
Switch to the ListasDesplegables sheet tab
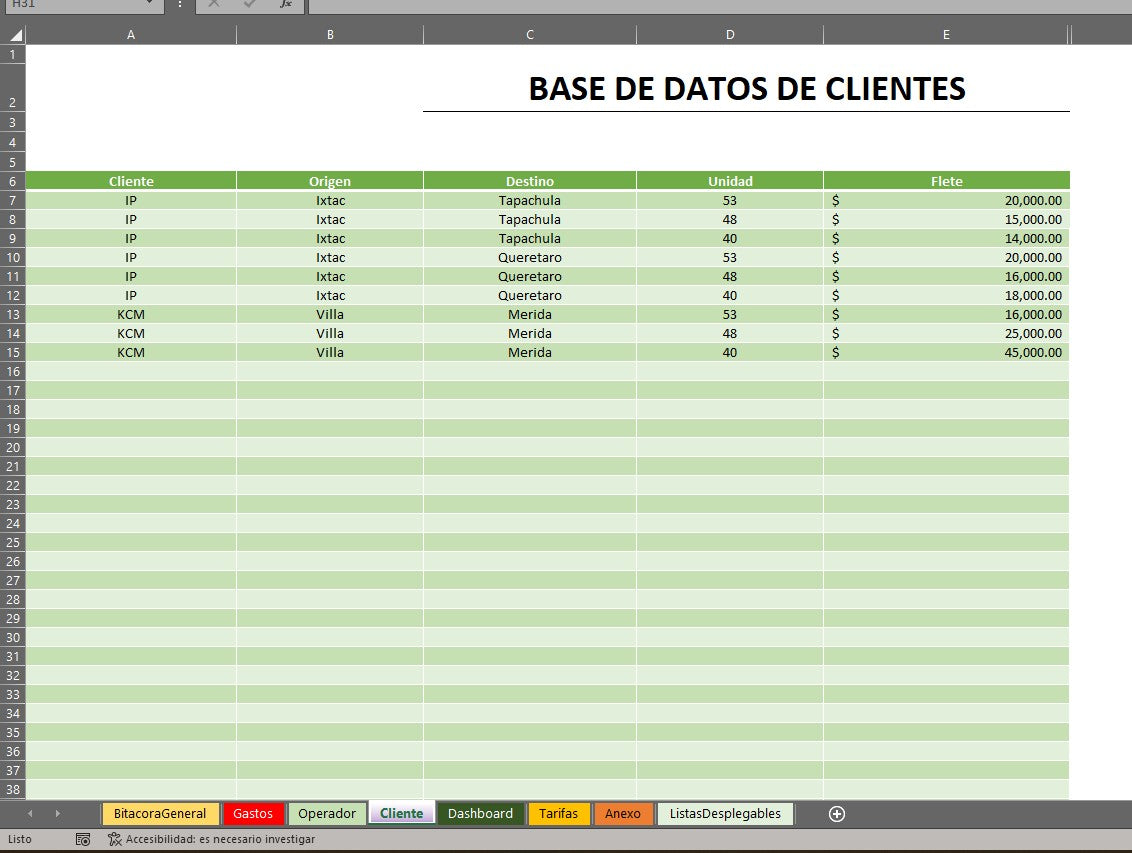pos(725,813)
